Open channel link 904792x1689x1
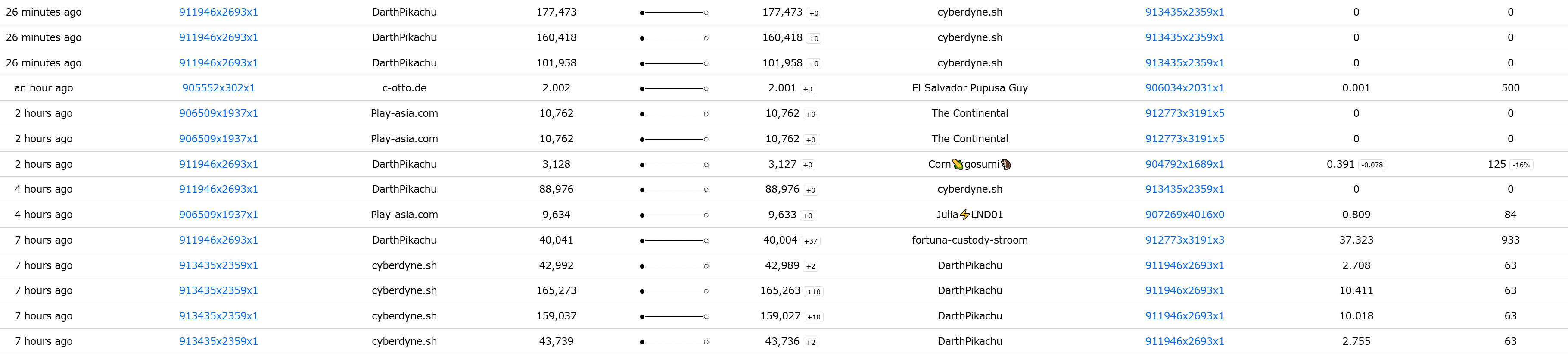1568x356 pixels. pyautogui.click(x=1184, y=164)
